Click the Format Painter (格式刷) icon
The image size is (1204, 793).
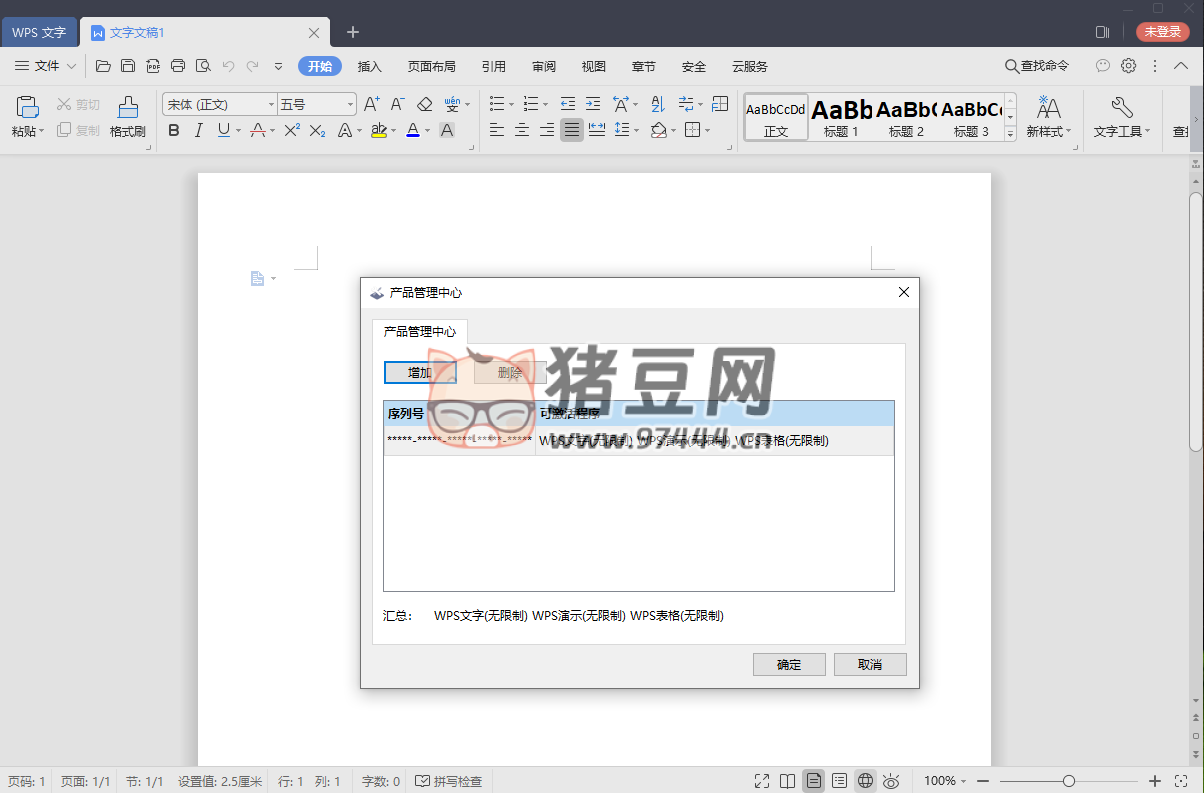tap(128, 108)
